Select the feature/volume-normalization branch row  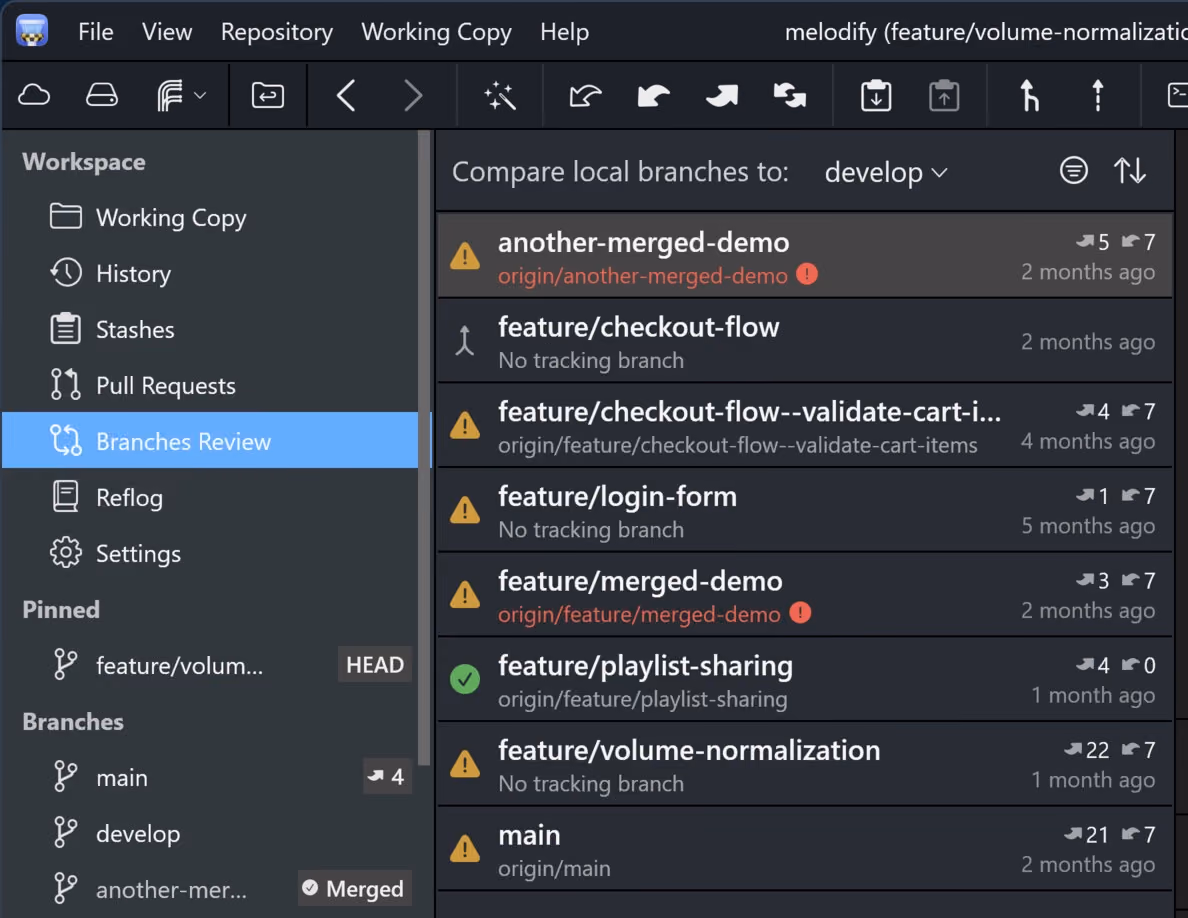[805, 764]
